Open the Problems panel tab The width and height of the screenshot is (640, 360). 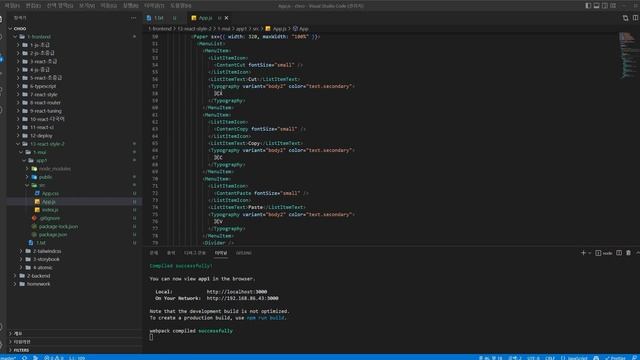point(153,253)
